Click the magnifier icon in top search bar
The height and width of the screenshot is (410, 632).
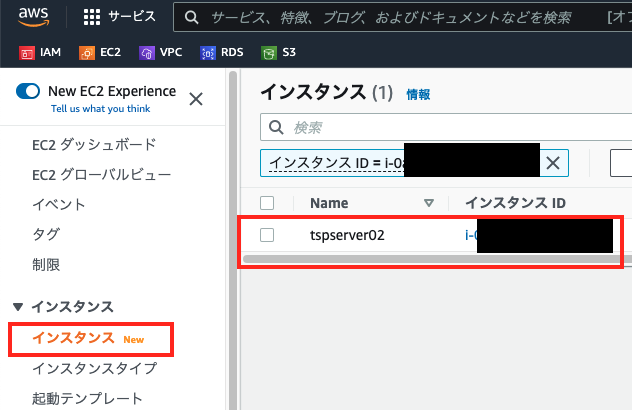coord(191,17)
